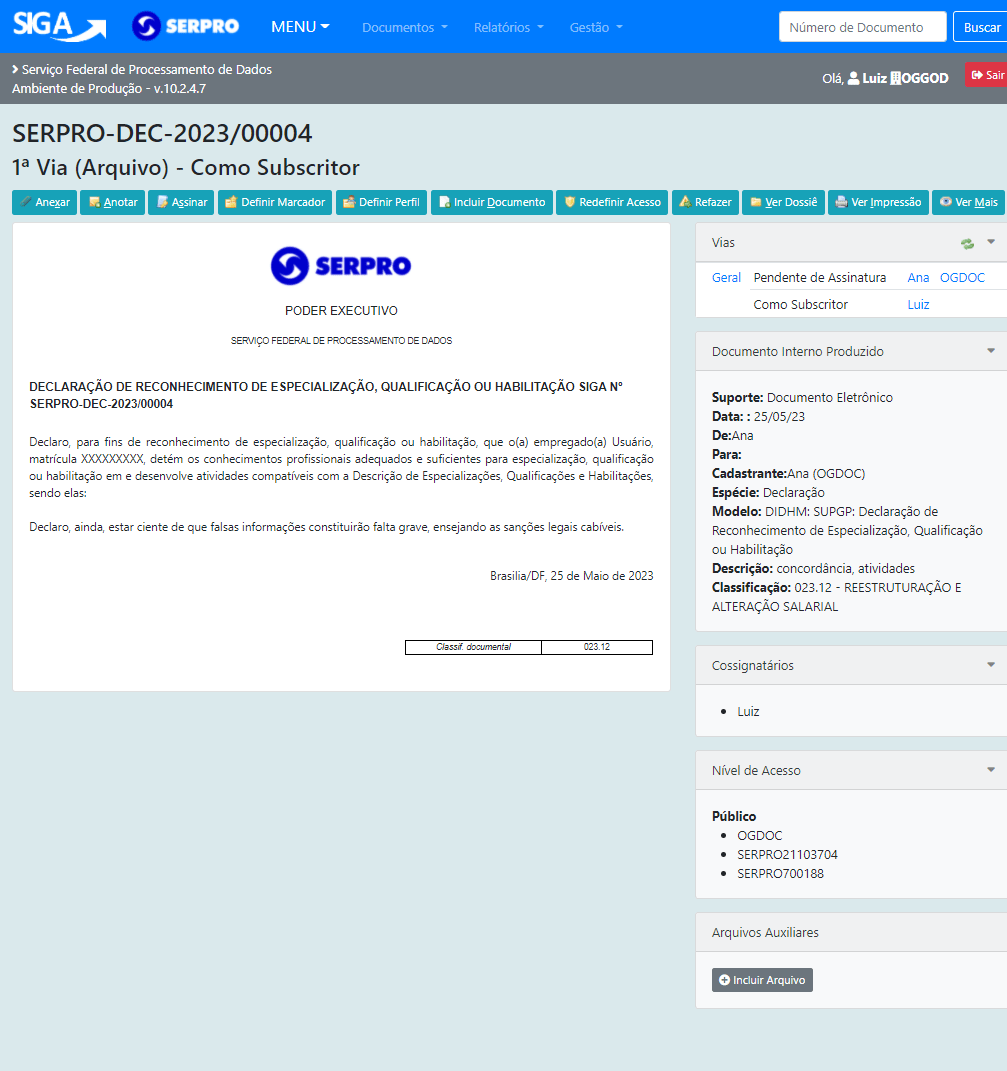Click the Sair logout button

(987, 75)
